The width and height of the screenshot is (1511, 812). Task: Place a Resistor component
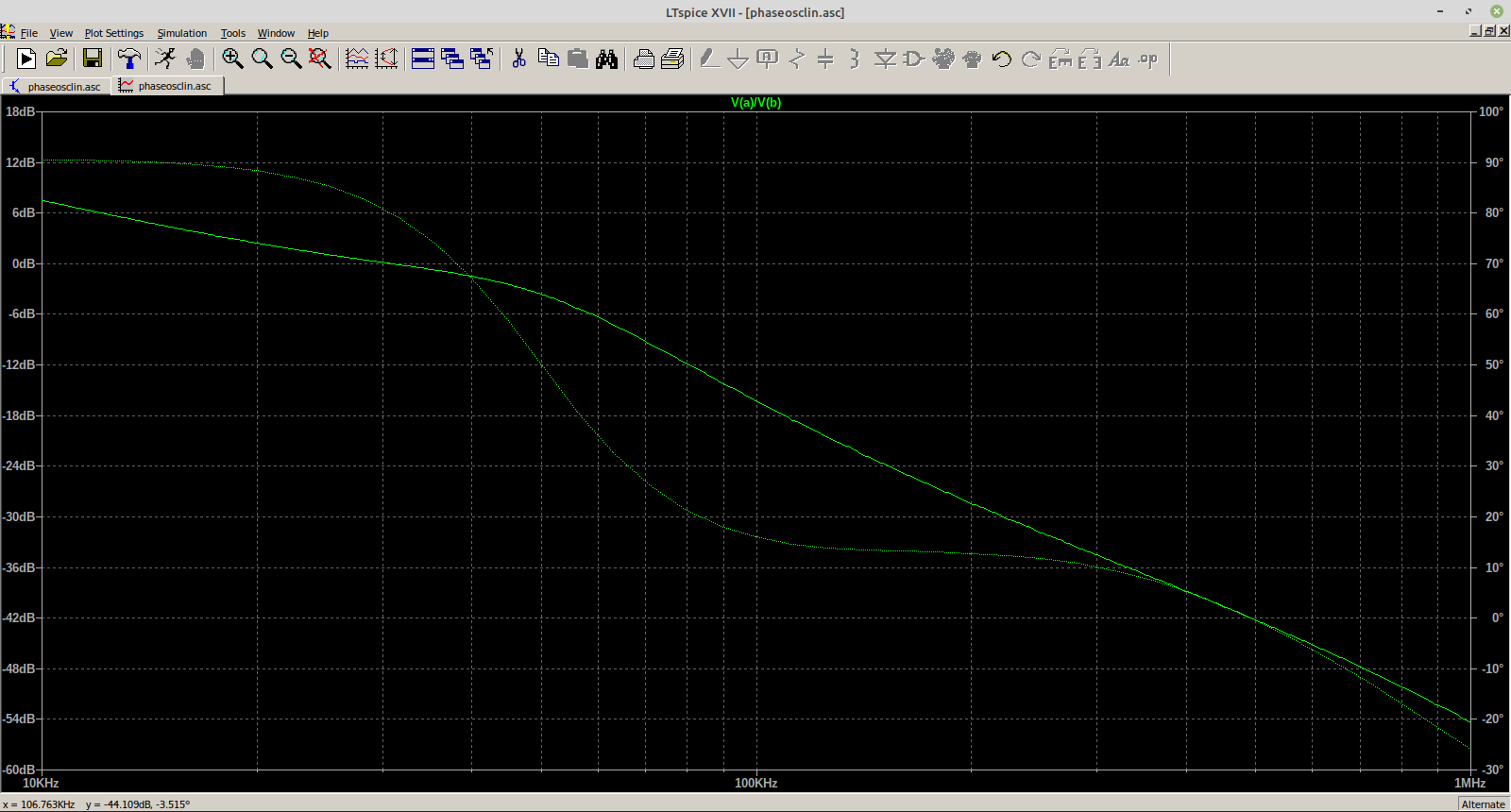[797, 59]
